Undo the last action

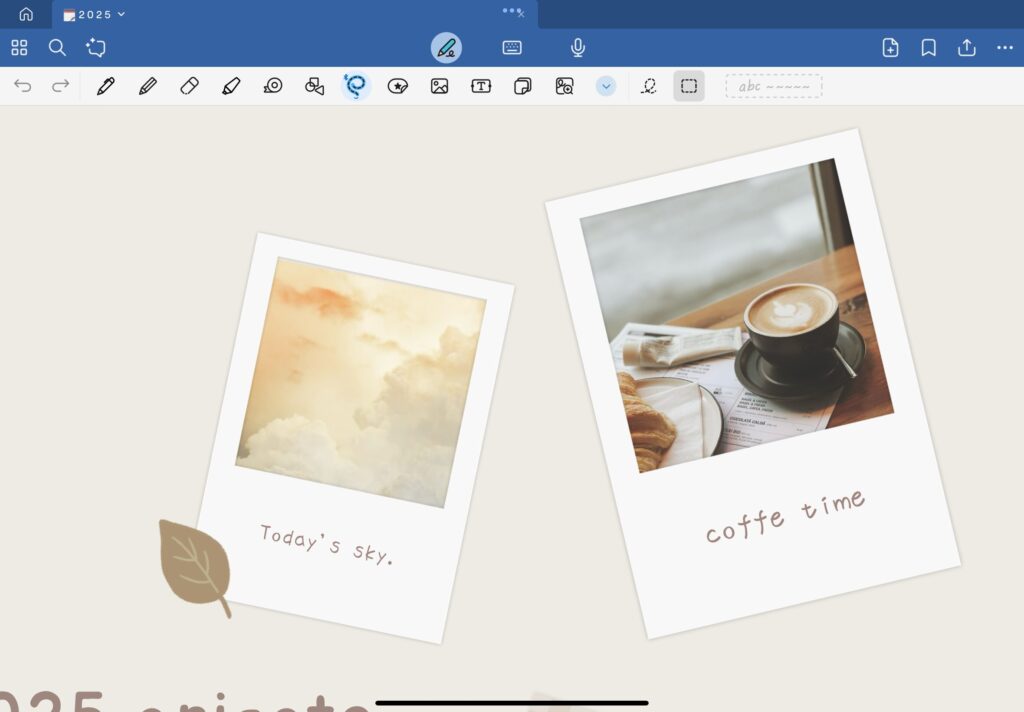coord(23,86)
